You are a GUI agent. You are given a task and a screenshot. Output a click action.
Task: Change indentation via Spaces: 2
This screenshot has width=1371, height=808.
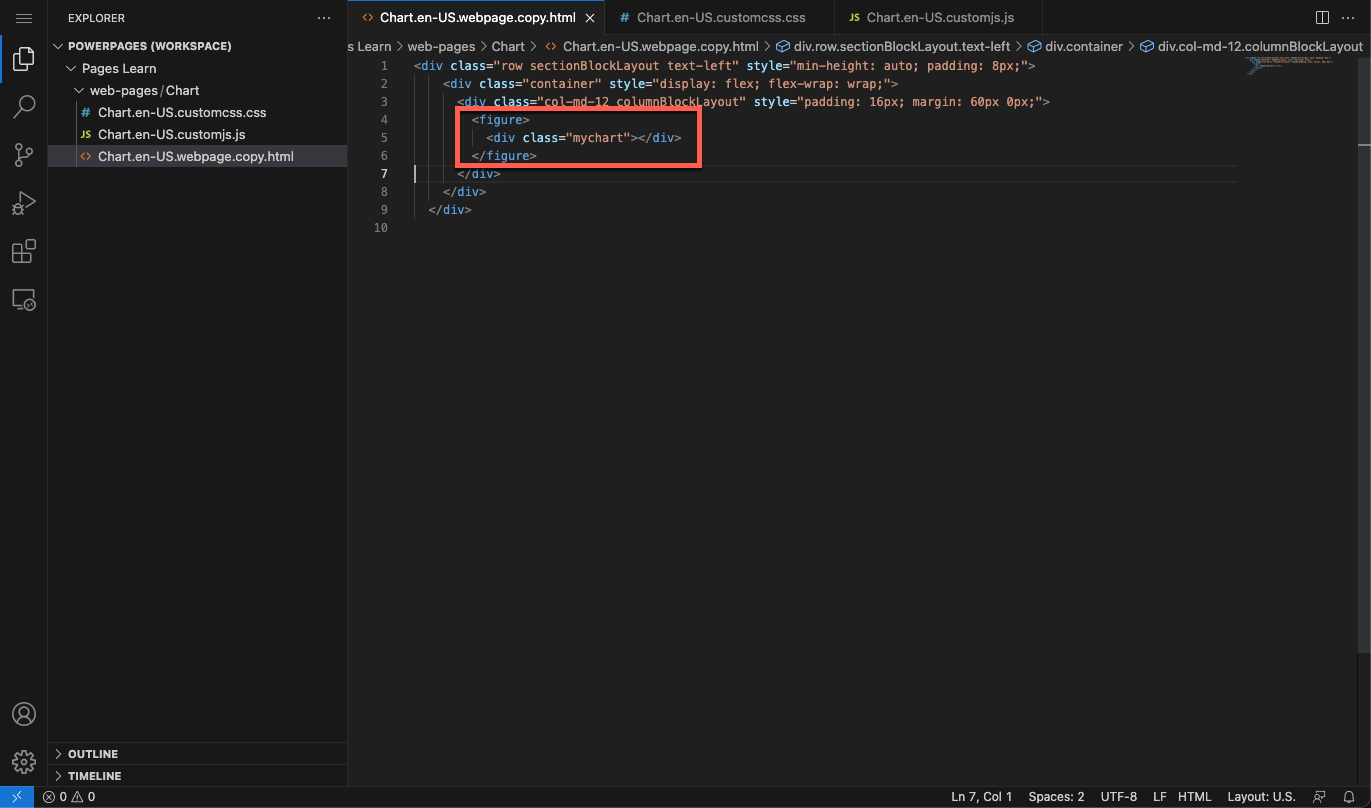pos(1056,797)
